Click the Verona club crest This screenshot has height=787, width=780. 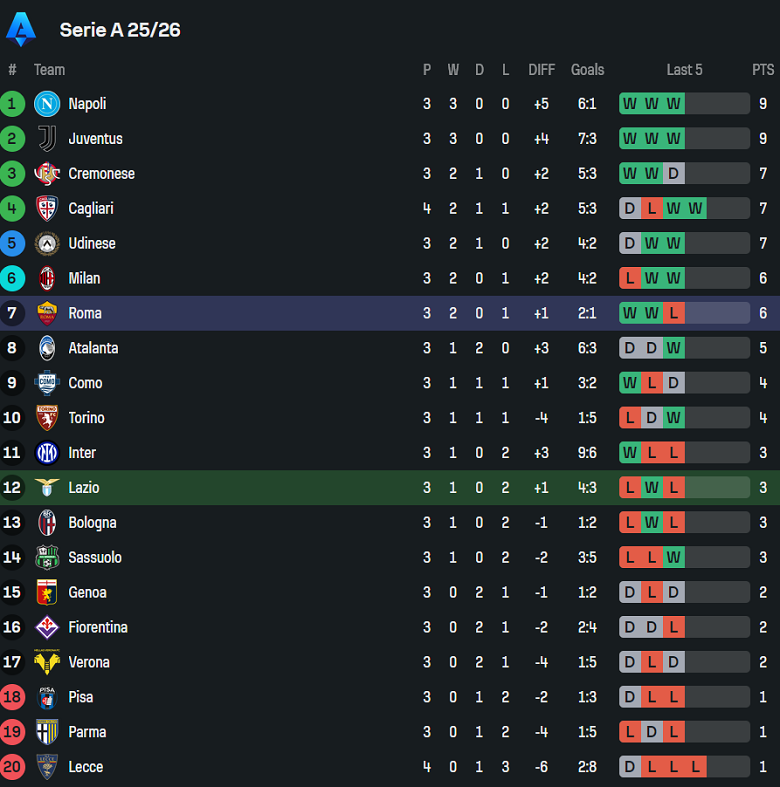pos(47,662)
